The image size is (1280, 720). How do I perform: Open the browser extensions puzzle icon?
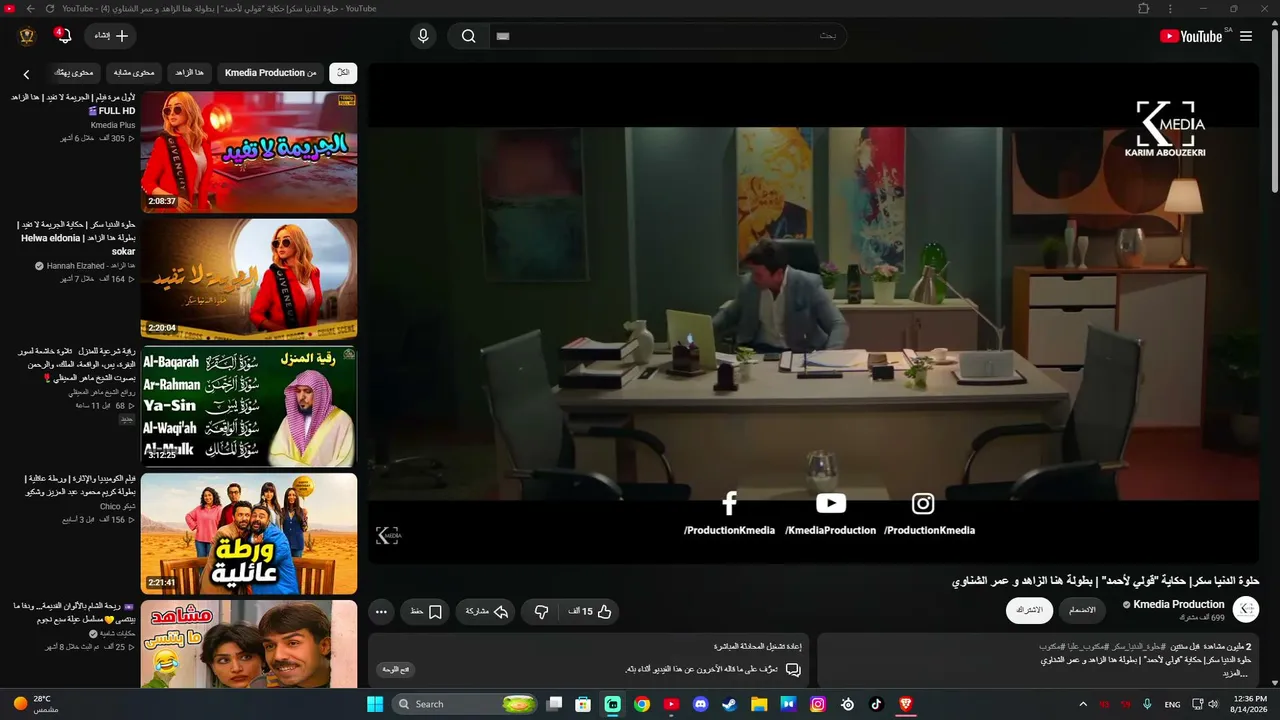tap(1144, 8)
